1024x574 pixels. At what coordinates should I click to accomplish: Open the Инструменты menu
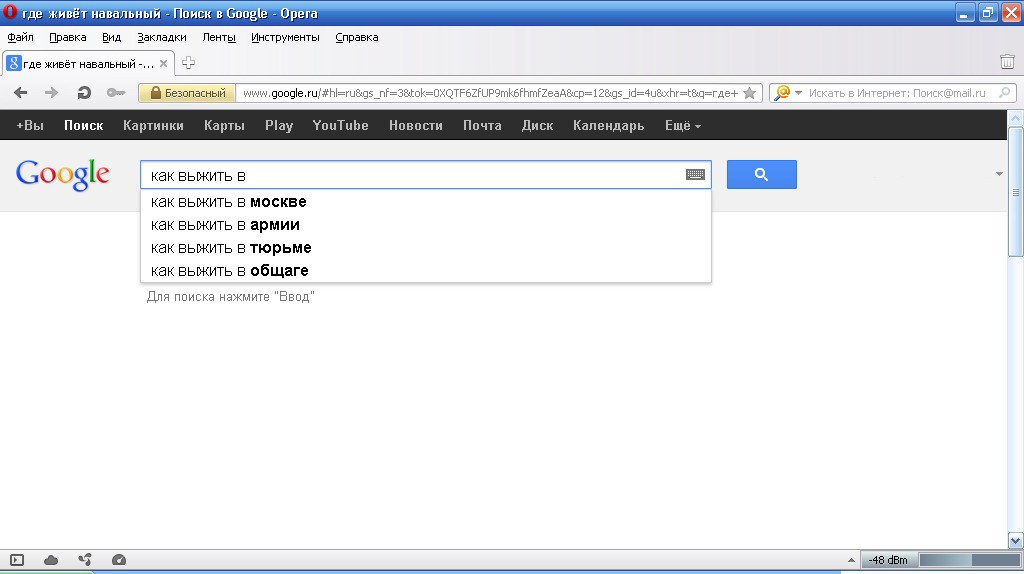click(x=285, y=37)
